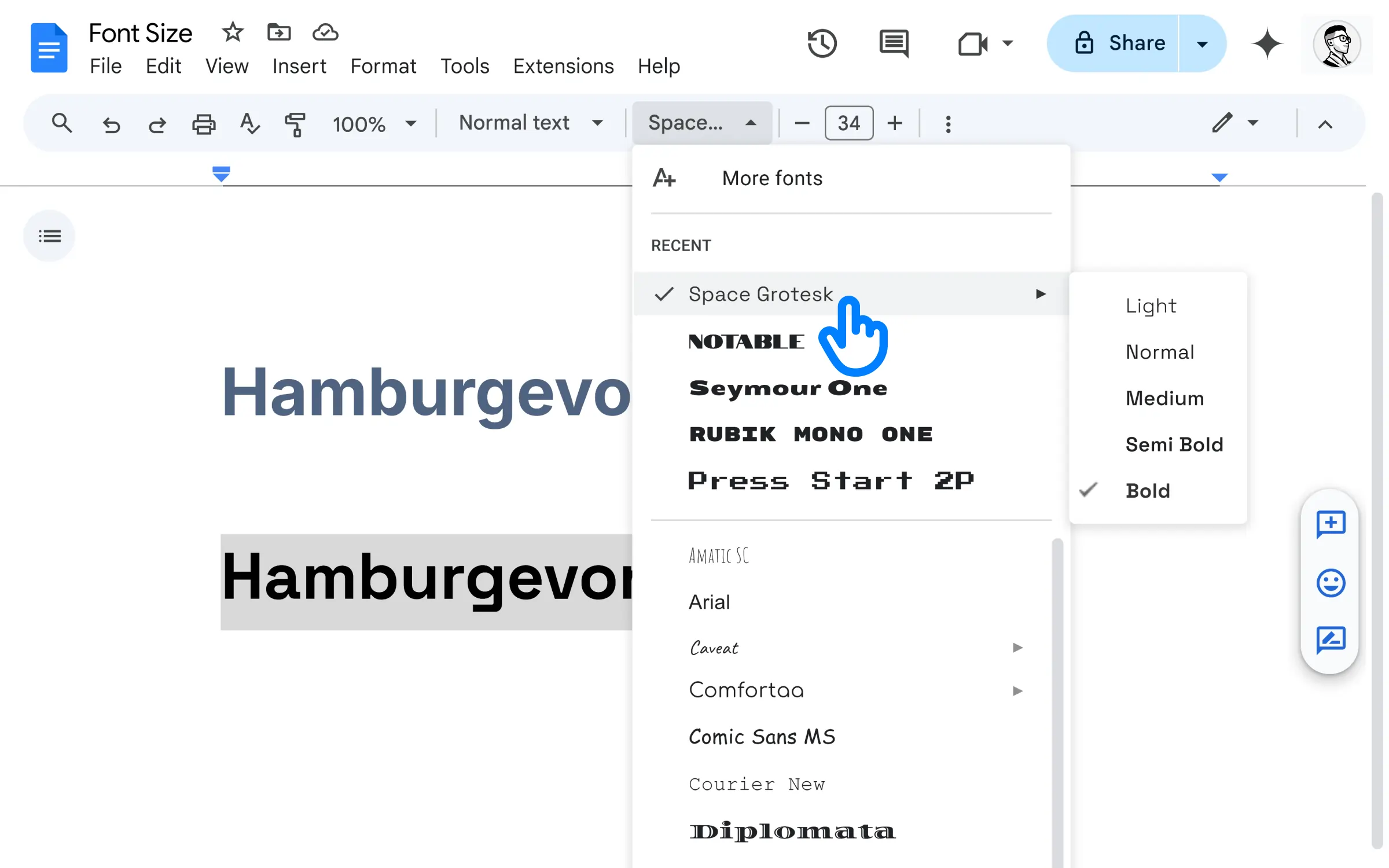Hide the menus with the chevron arrow
This screenshot has height=868, width=1389.
point(1325,124)
